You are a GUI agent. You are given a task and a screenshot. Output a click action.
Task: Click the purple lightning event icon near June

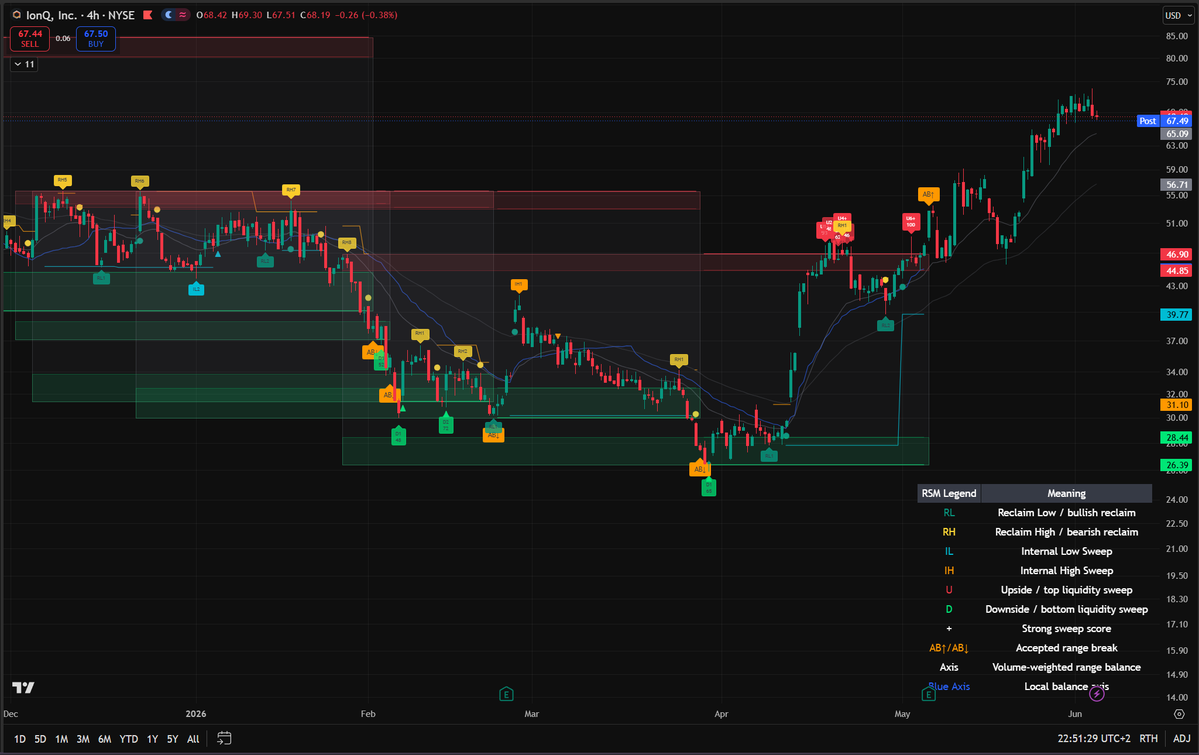coord(1097,695)
